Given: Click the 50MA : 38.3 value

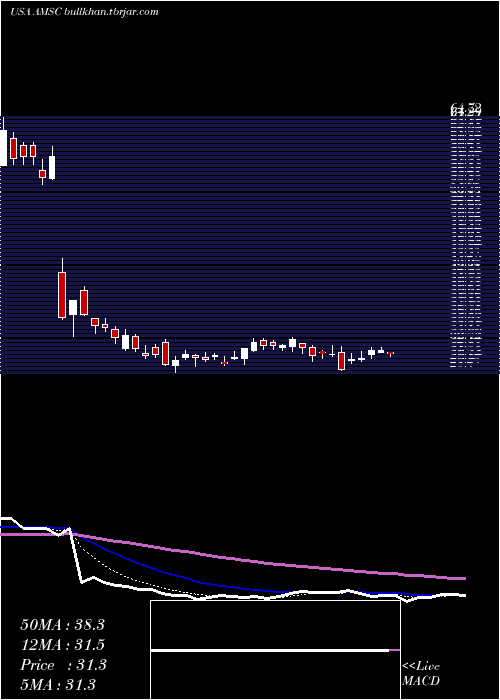Looking at the screenshot, I should coord(62,625).
